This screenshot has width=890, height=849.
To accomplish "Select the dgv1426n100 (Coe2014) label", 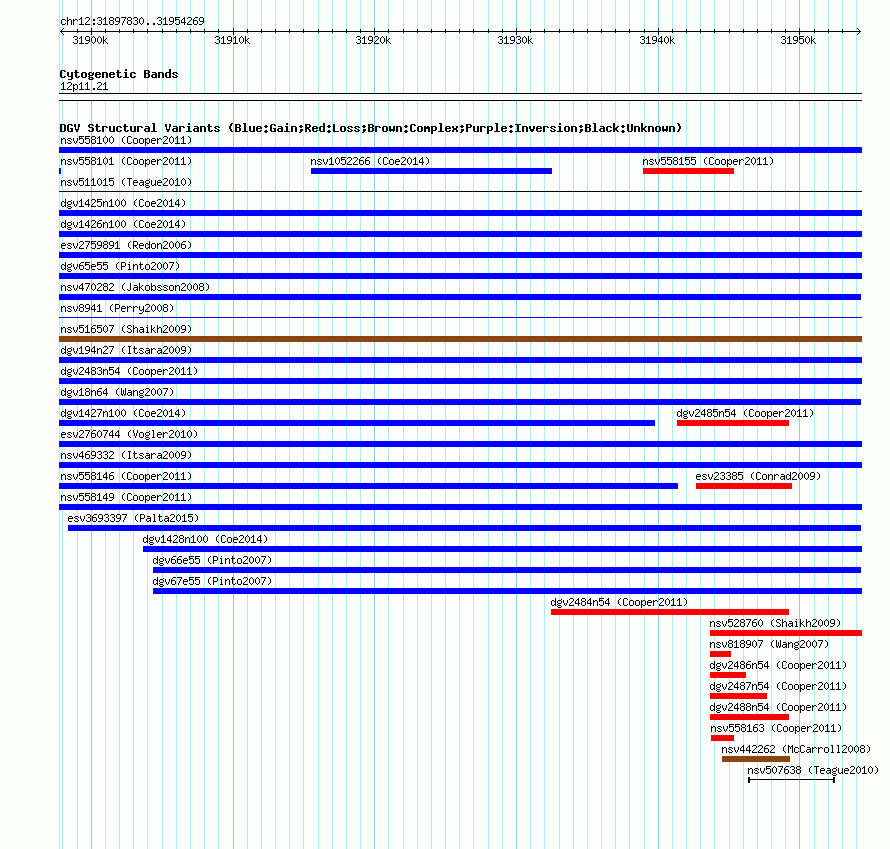I will [123, 224].
